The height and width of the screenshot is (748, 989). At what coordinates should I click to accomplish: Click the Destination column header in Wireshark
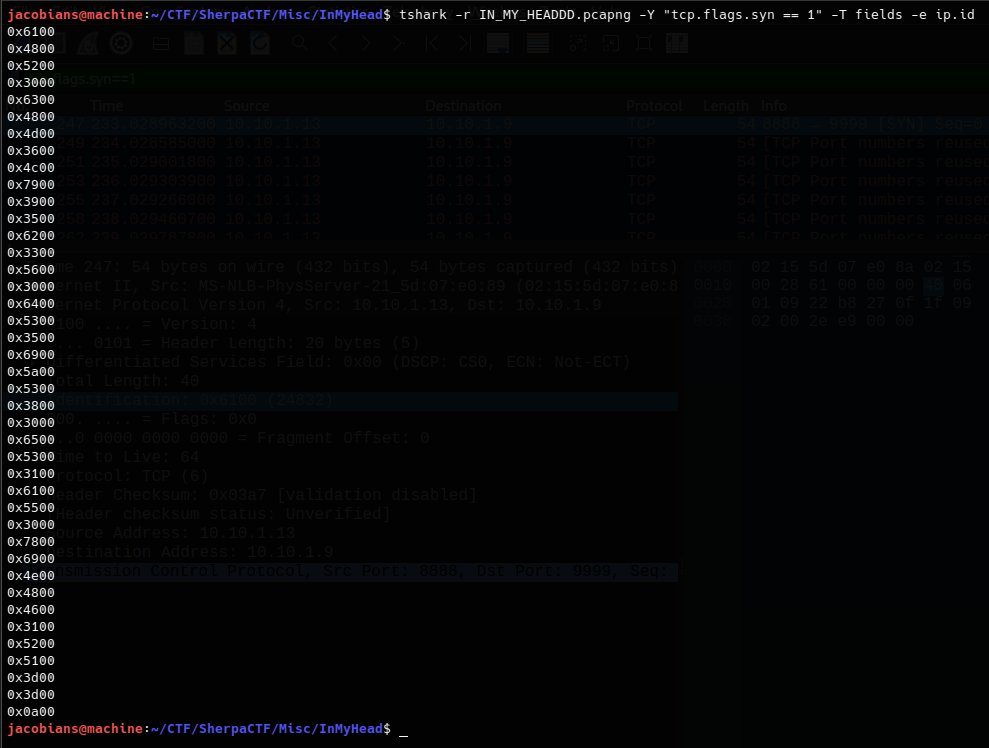pyautogui.click(x=464, y=106)
